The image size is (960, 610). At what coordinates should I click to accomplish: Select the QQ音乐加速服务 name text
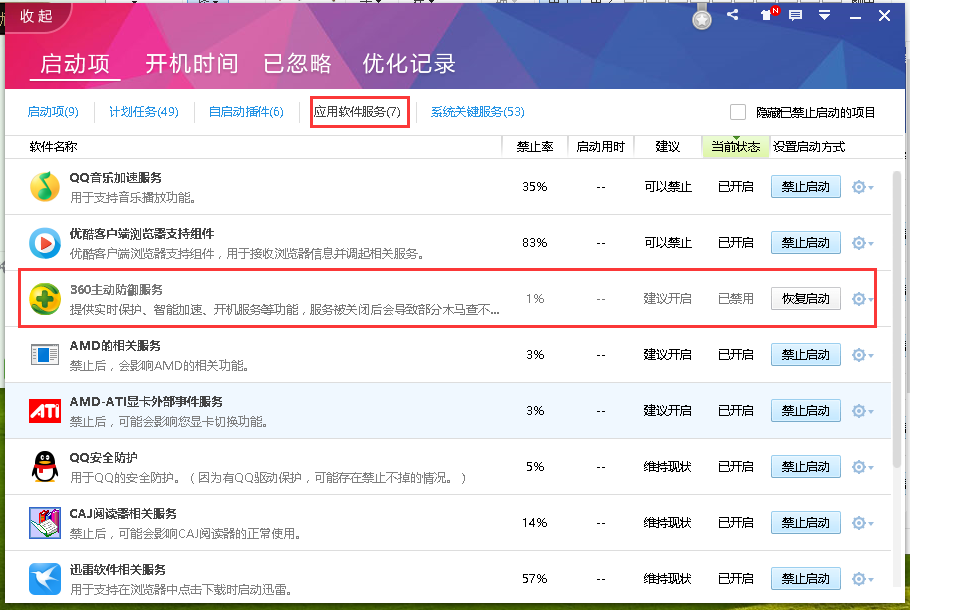(116, 178)
